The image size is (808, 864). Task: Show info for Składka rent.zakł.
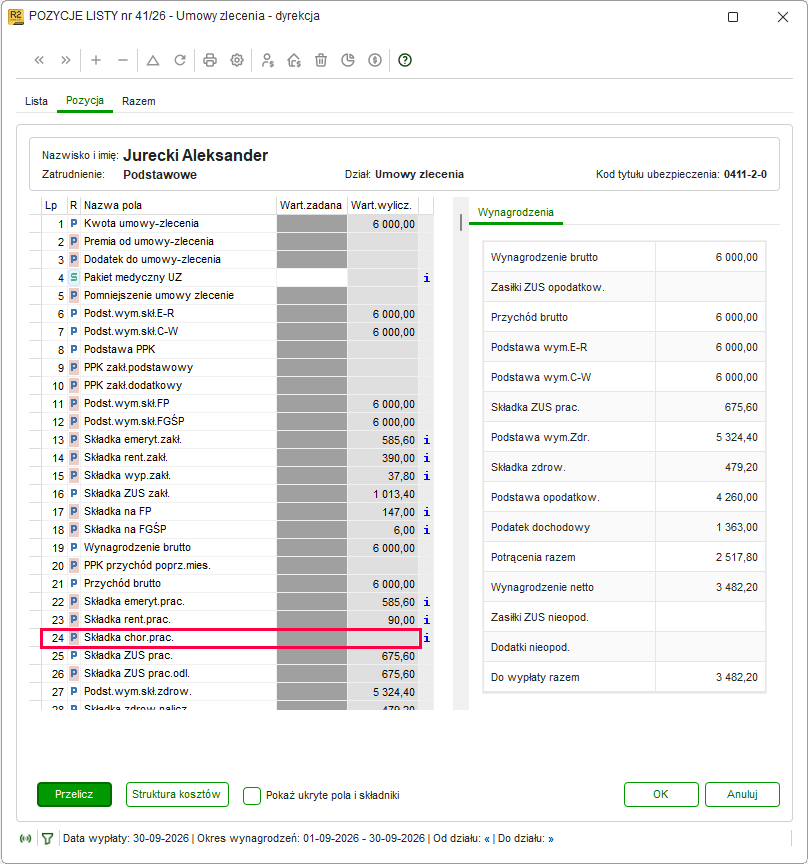pos(427,458)
